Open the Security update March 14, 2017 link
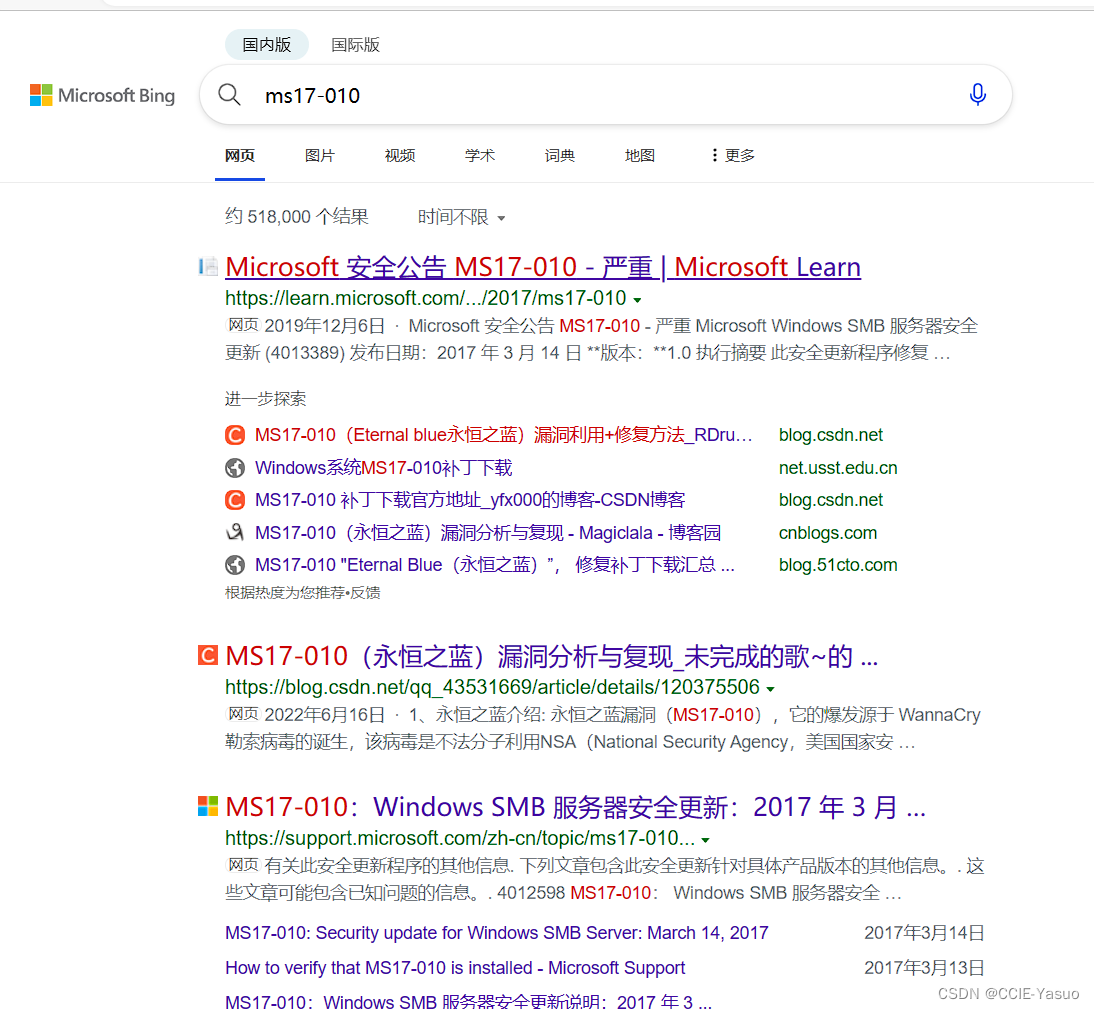 pos(497,933)
